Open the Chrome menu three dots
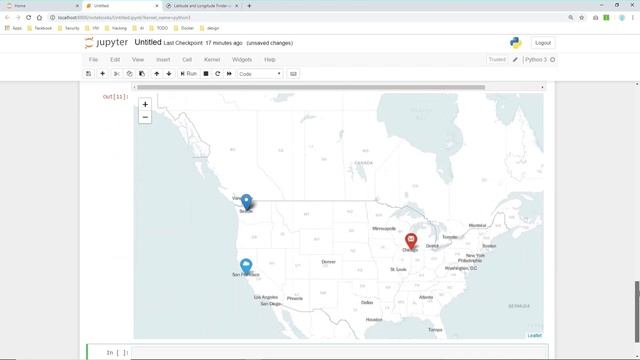640x360 pixels. [633, 18]
